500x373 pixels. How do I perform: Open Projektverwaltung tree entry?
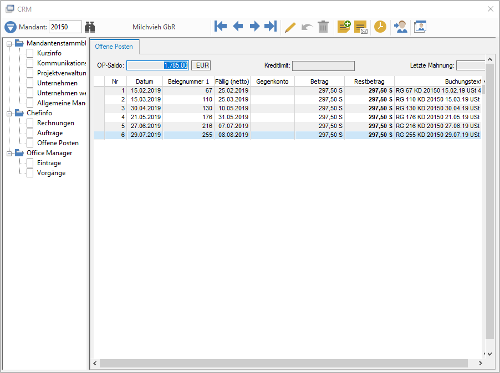click(x=61, y=73)
